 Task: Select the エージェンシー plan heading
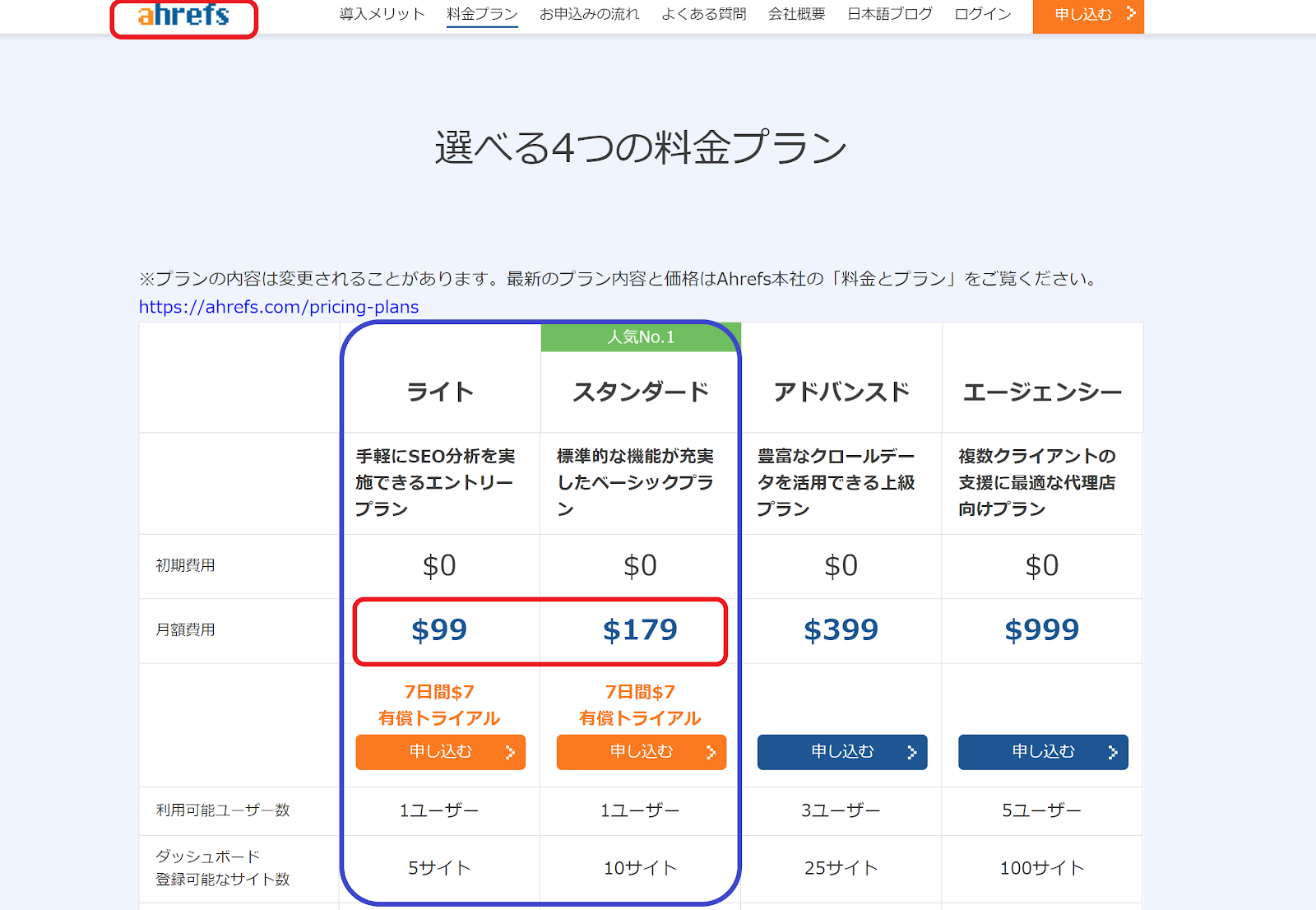pyautogui.click(x=1042, y=392)
